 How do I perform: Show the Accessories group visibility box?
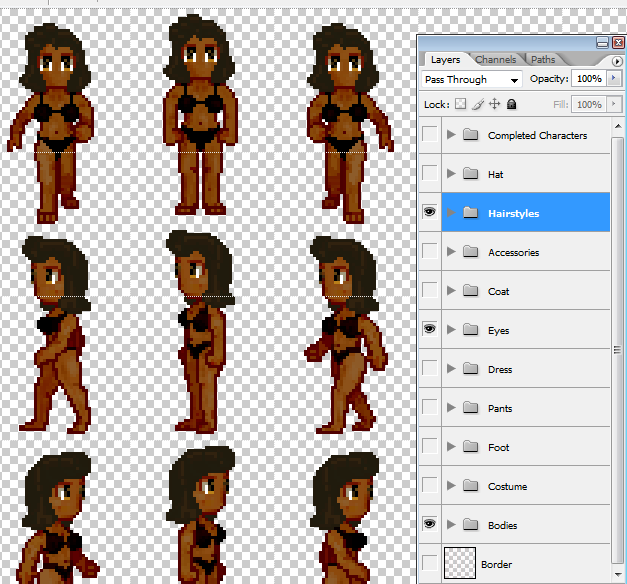(430, 251)
